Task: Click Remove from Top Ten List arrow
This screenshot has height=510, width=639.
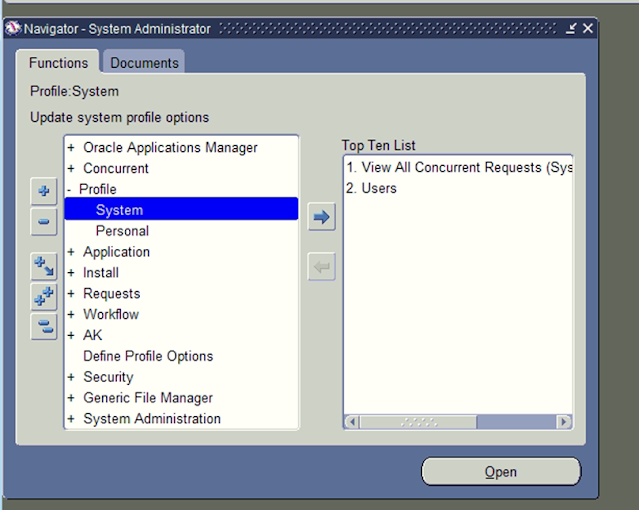Action: click(x=321, y=266)
